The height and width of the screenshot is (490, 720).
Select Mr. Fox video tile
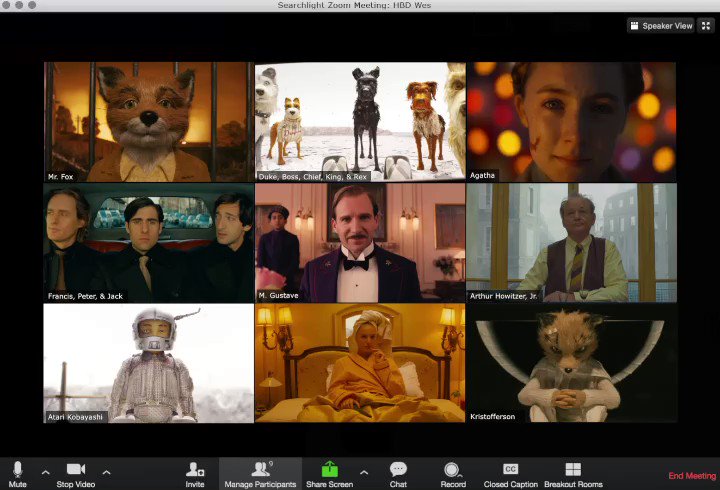click(149, 122)
